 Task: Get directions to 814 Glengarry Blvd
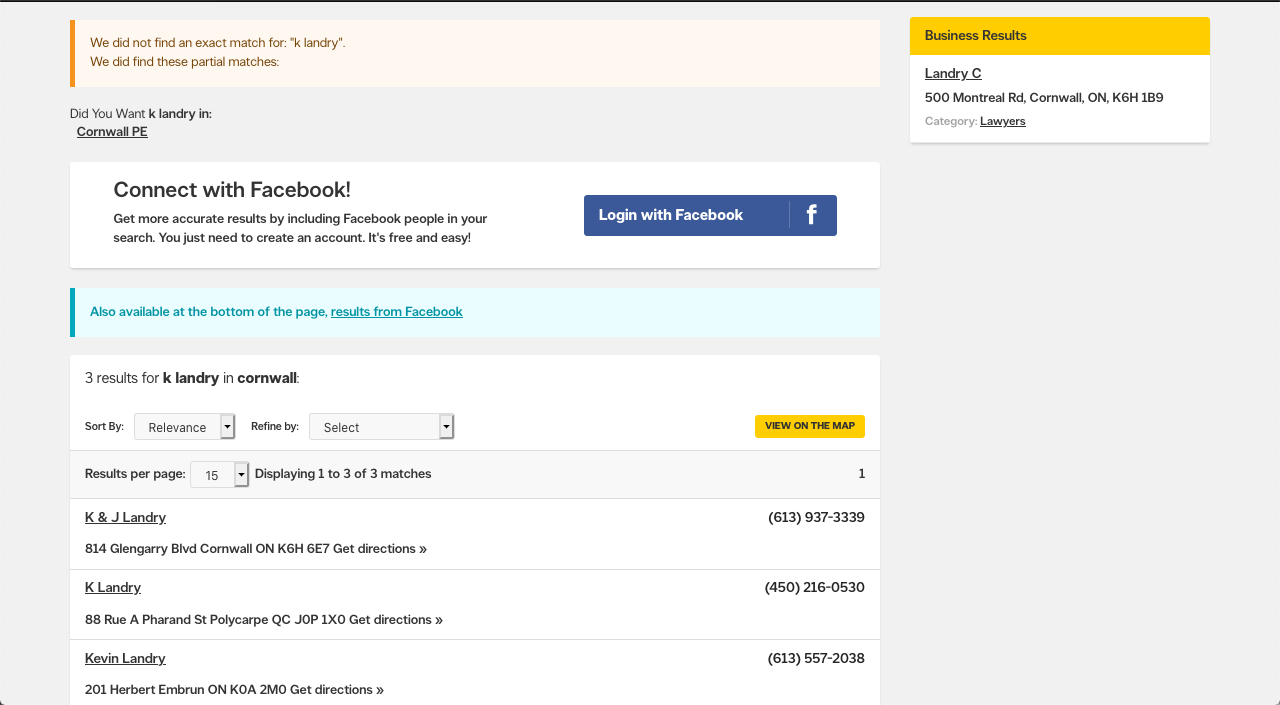380,549
